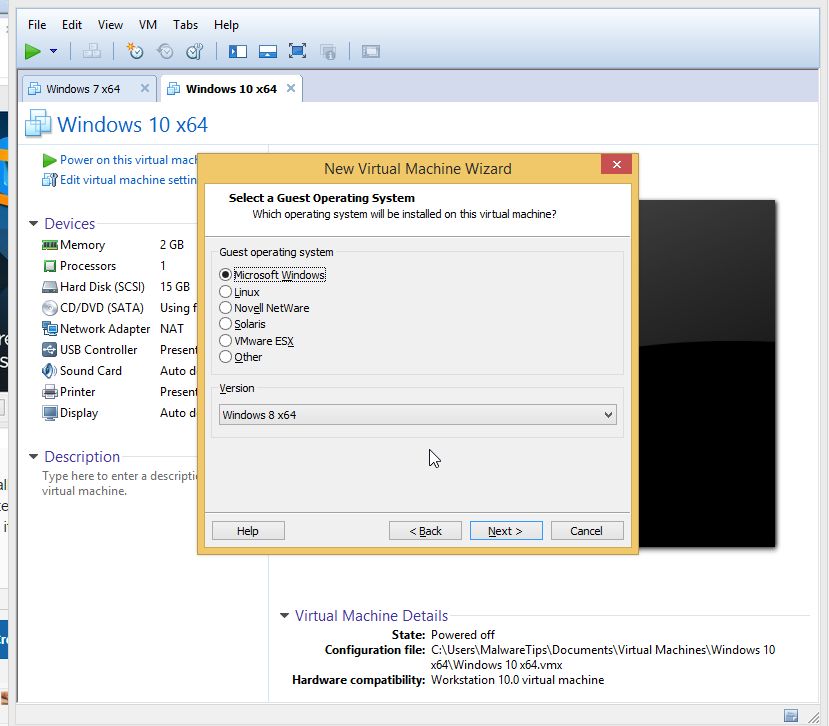Viewport: 829px width, 726px height.
Task: Open the Help menu
Action: (226, 25)
